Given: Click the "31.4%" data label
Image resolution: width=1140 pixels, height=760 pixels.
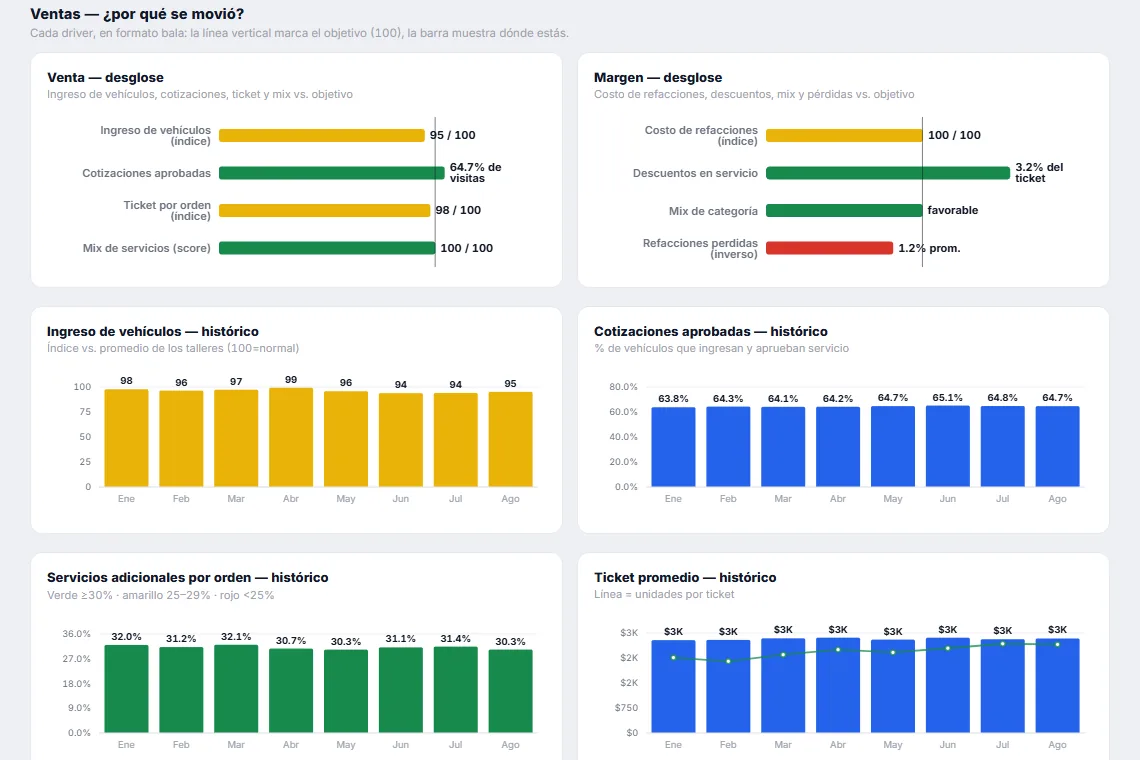Looking at the screenshot, I should click(x=455, y=639).
